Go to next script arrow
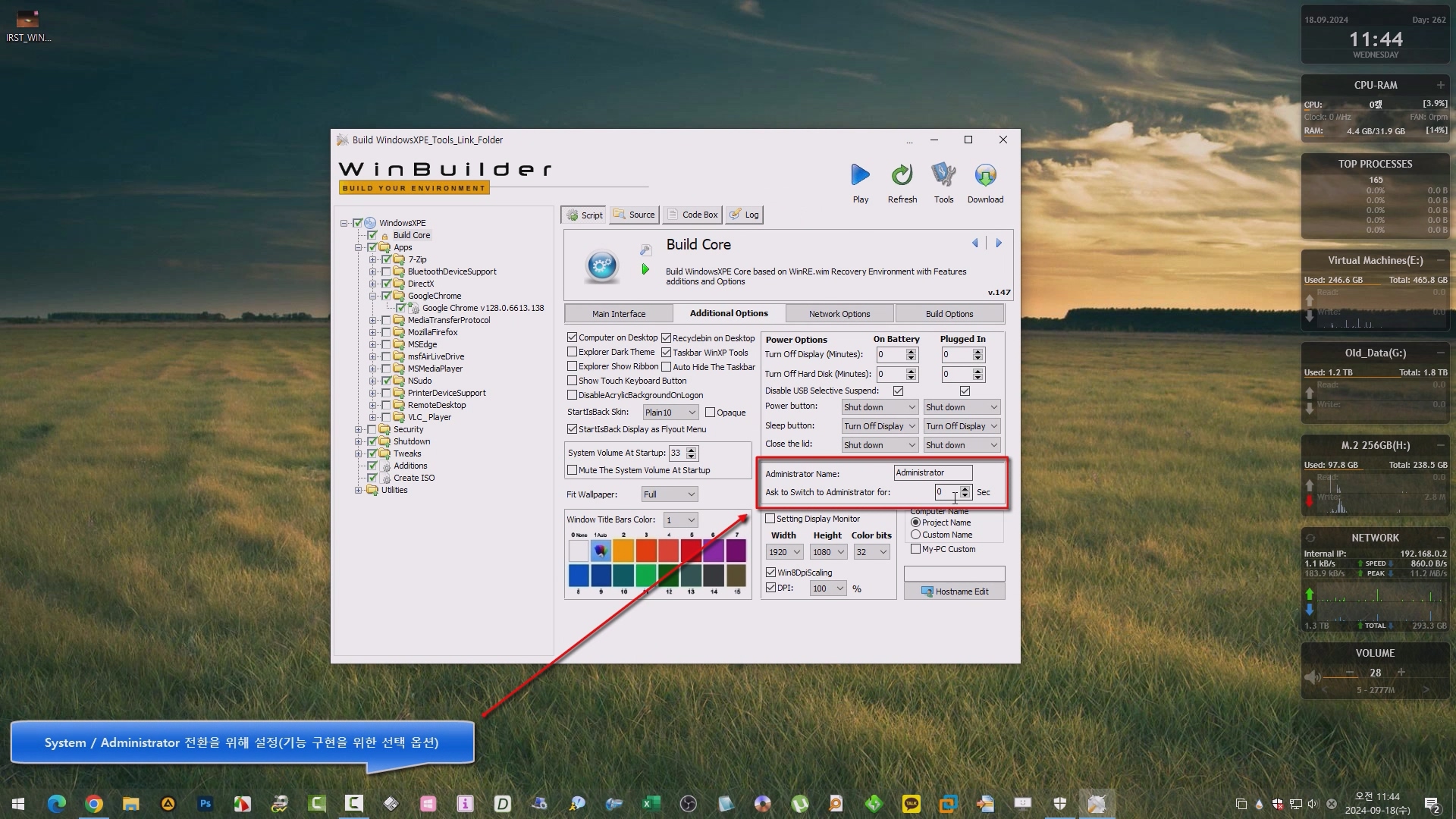Viewport: 1456px width, 819px height. click(x=999, y=243)
